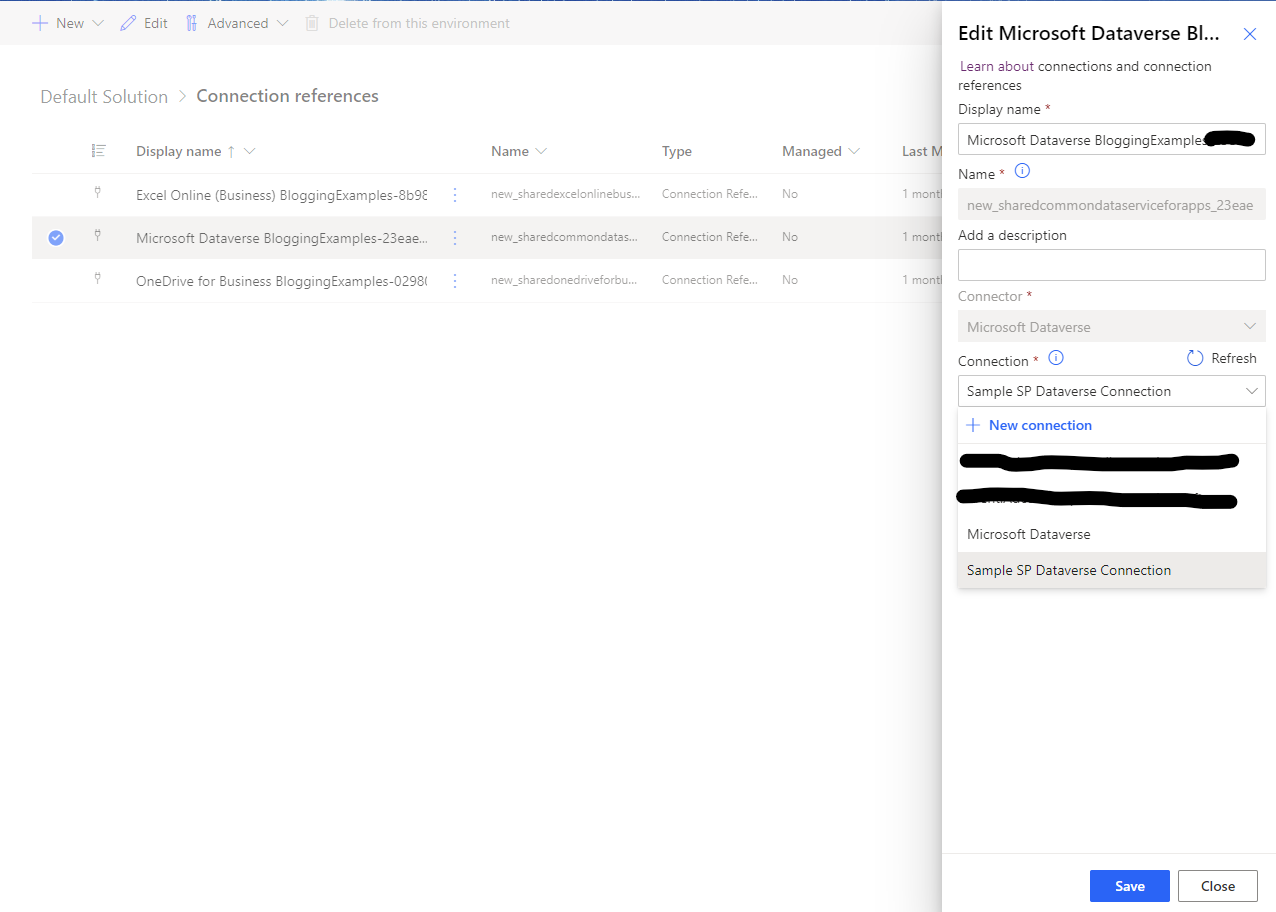
Task: Click the Close button
Action: point(1217,886)
